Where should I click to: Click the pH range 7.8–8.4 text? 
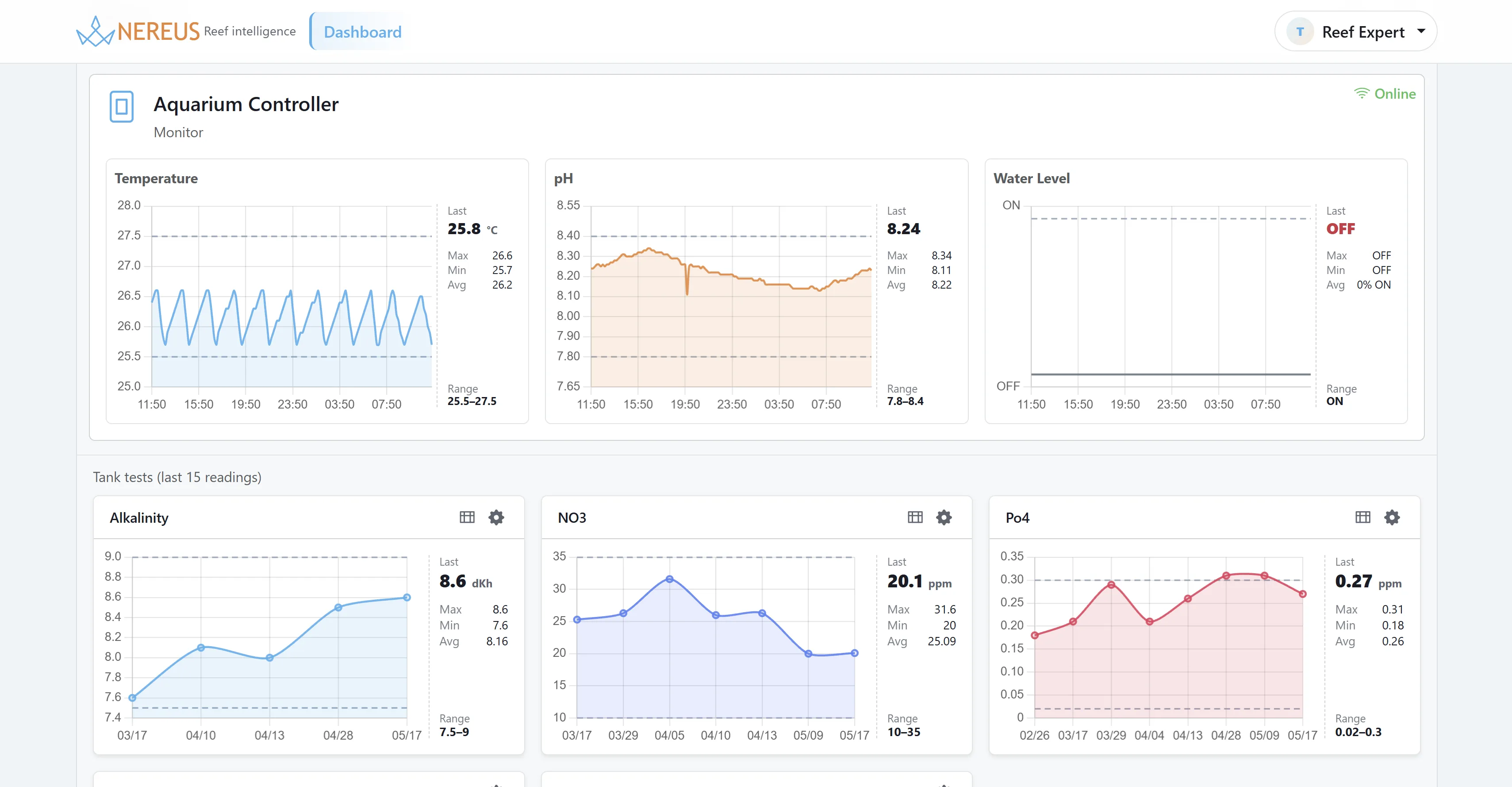click(x=905, y=401)
